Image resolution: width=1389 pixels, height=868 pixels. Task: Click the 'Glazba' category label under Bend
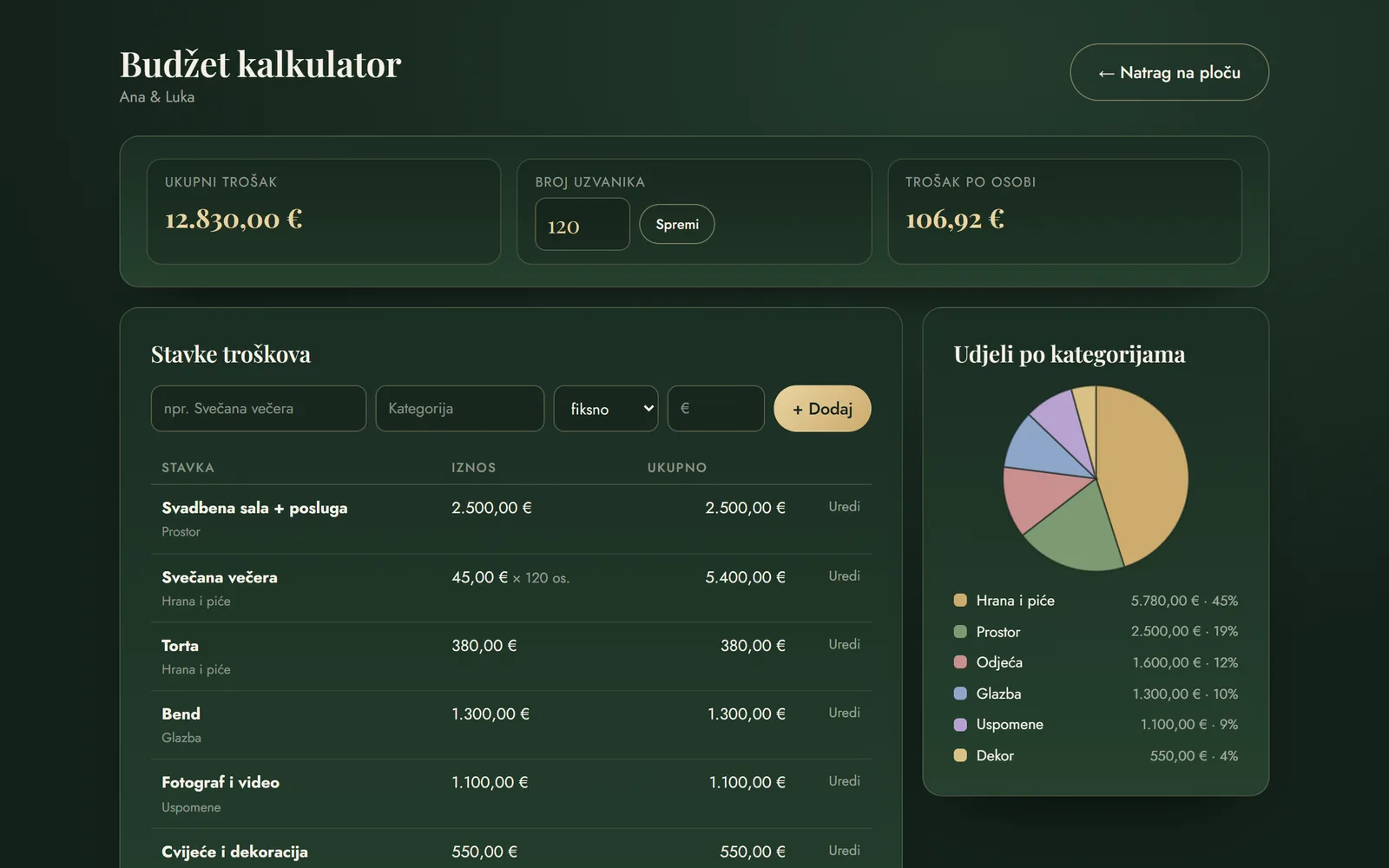click(x=181, y=738)
